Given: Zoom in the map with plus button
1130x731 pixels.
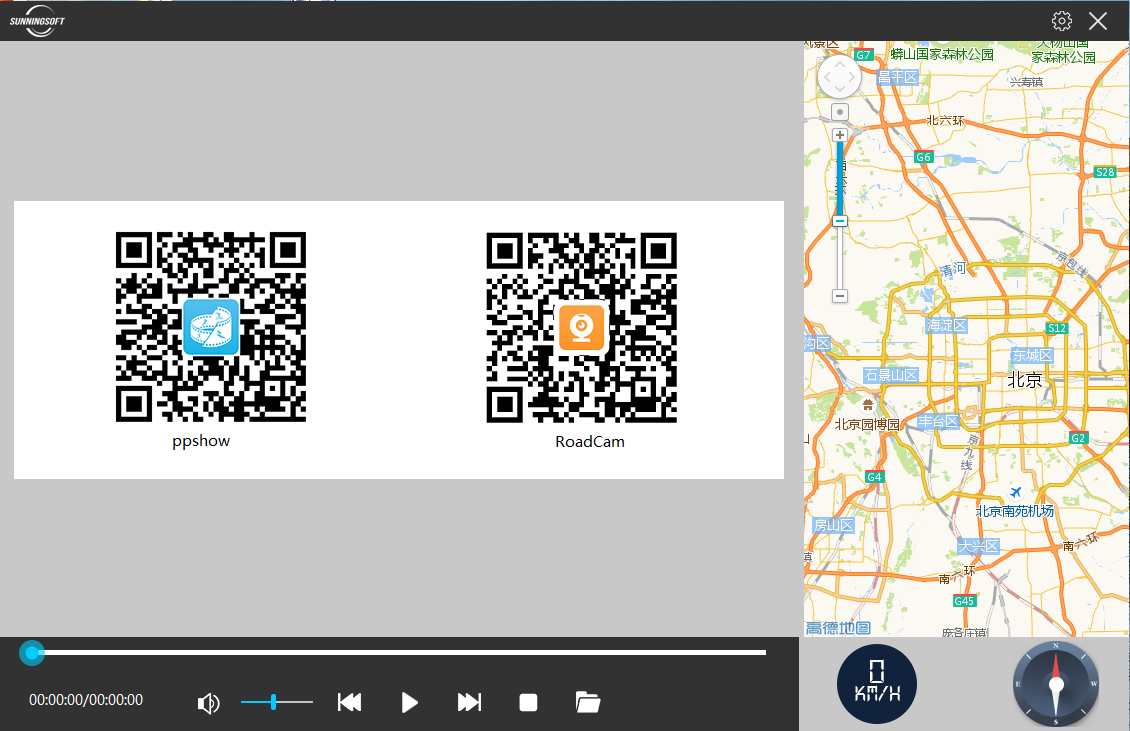Looking at the screenshot, I should click(x=840, y=135).
